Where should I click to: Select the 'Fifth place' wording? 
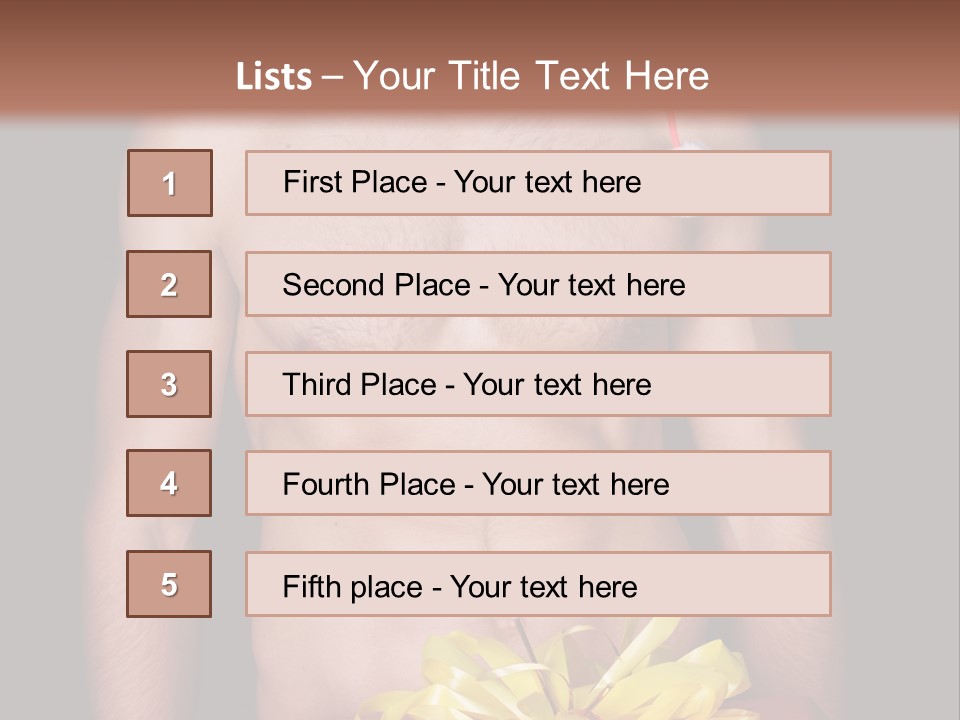point(353,587)
